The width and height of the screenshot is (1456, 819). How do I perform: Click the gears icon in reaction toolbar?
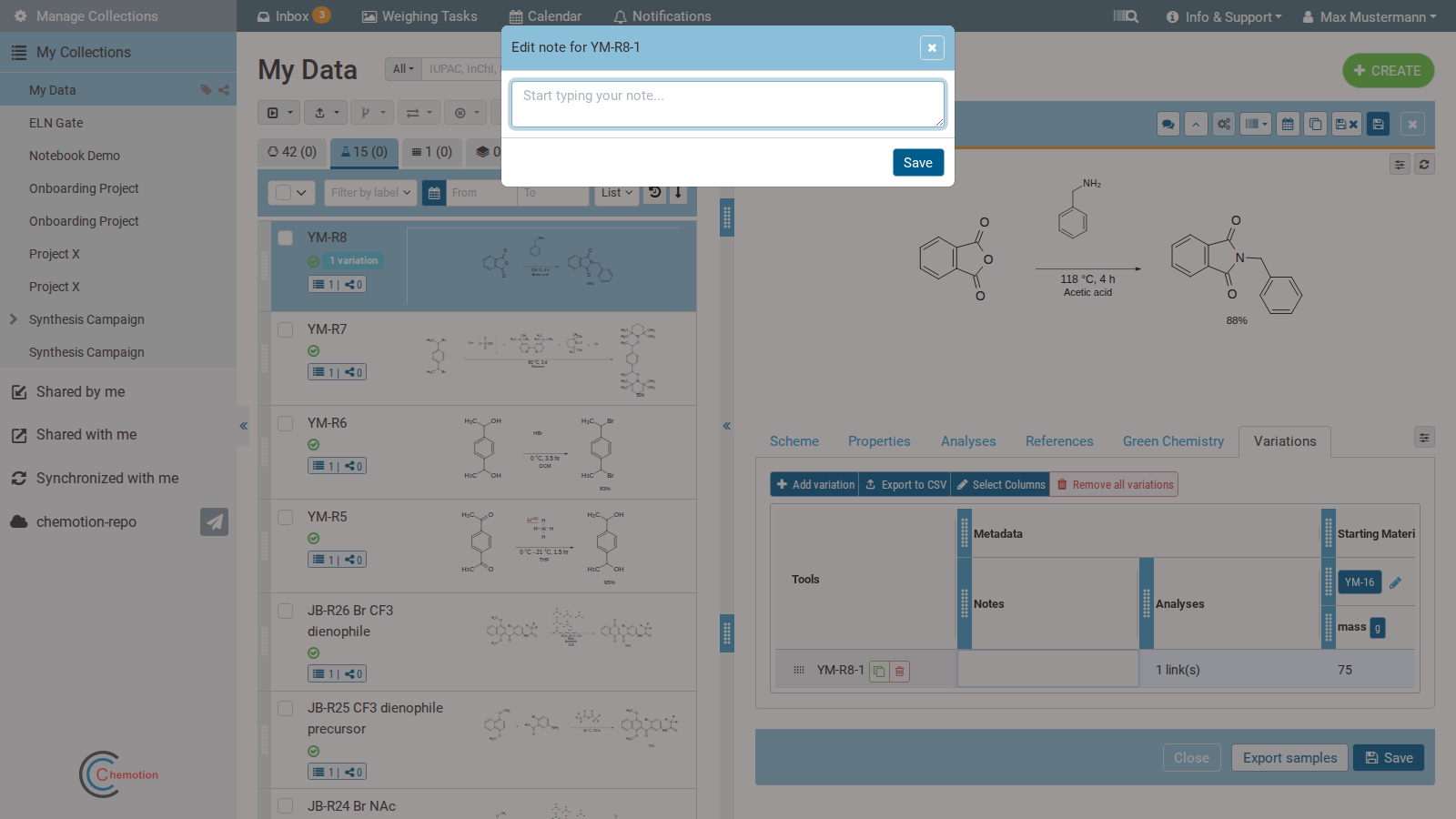(x=1224, y=125)
